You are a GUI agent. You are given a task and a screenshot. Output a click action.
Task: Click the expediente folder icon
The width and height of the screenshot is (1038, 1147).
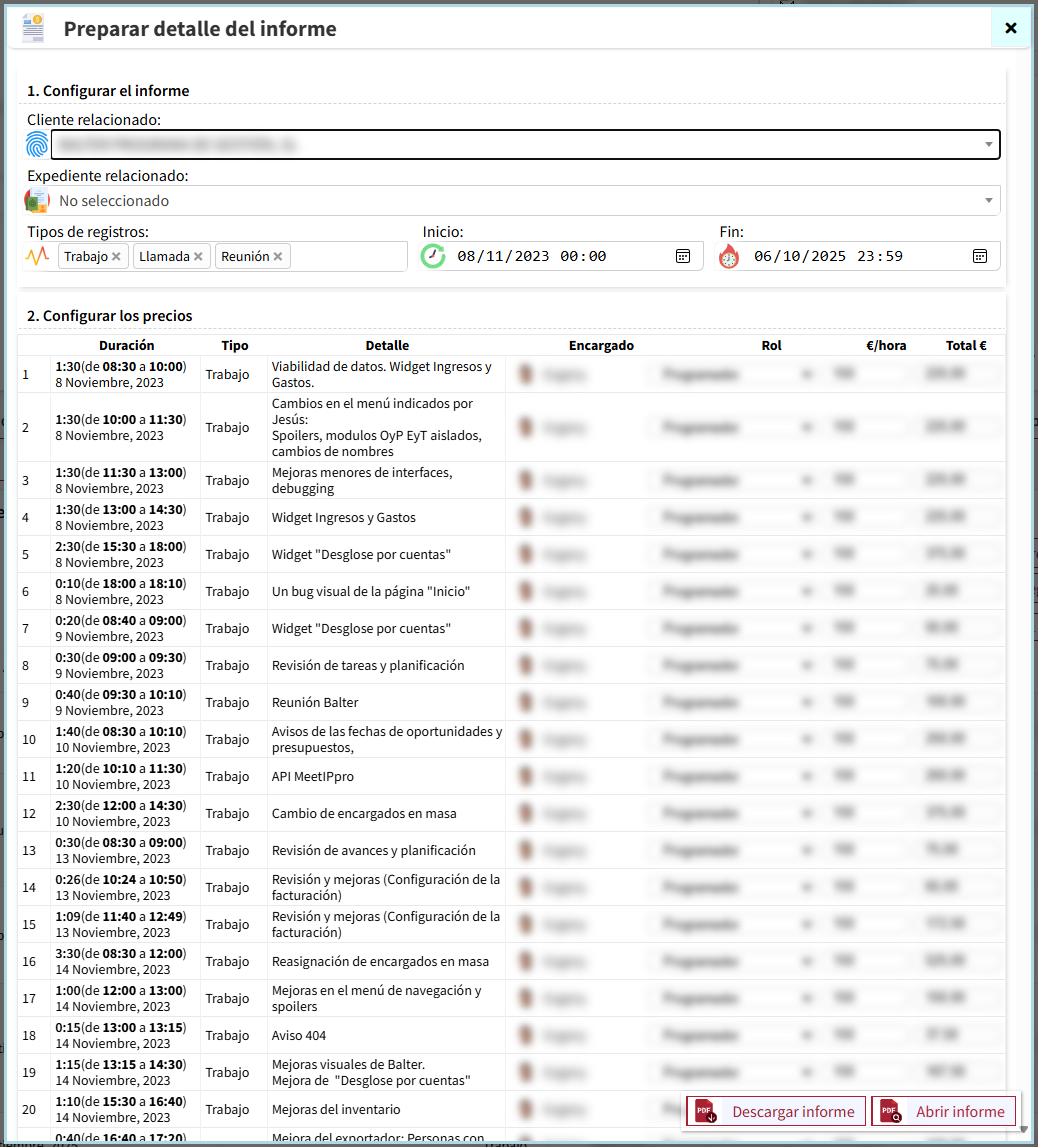37,201
